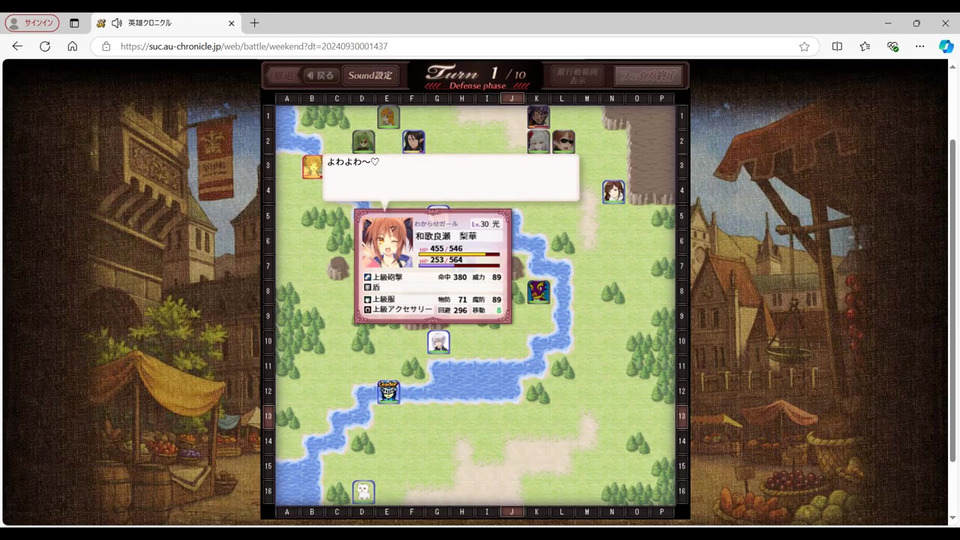The width and height of the screenshot is (960, 540).
Task: Click the 上級砲撃 weapon row
Action: (x=433, y=277)
